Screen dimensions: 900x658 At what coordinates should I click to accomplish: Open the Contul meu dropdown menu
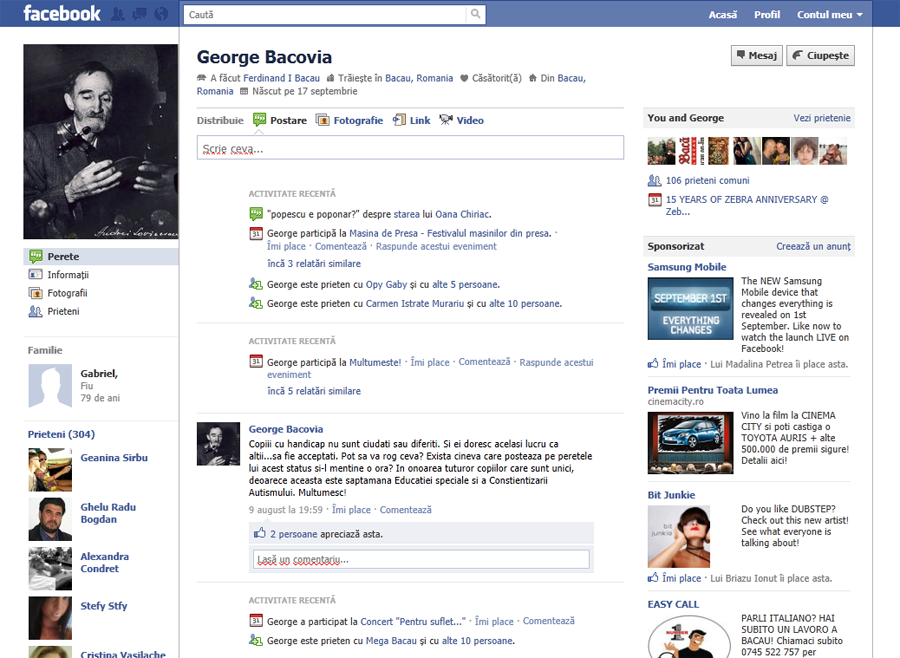point(829,15)
